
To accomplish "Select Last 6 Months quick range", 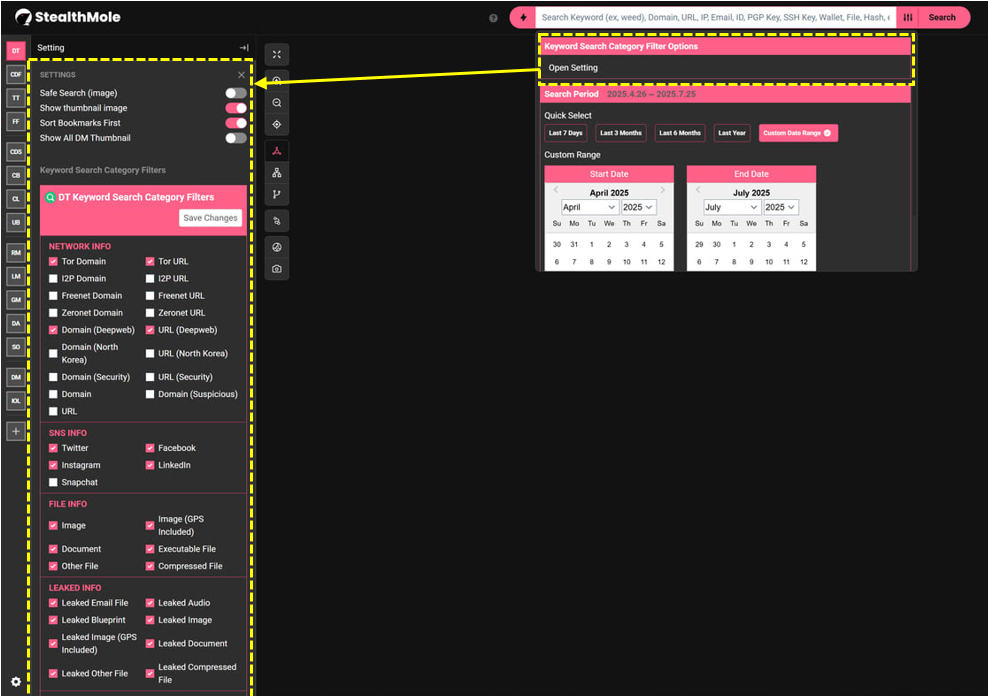I will 680,134.
